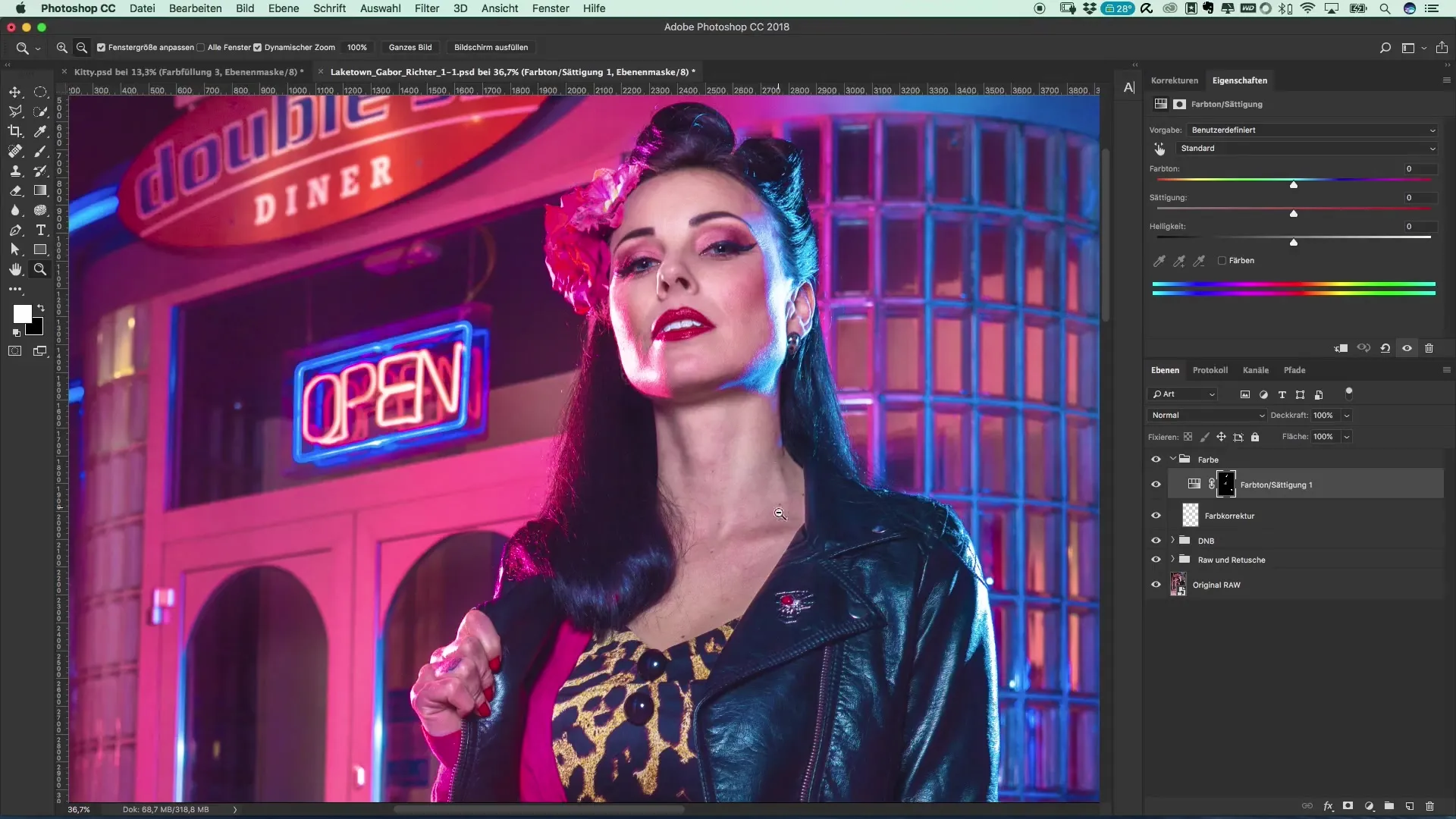Select the Move tool
1456x819 pixels.
tap(15, 92)
